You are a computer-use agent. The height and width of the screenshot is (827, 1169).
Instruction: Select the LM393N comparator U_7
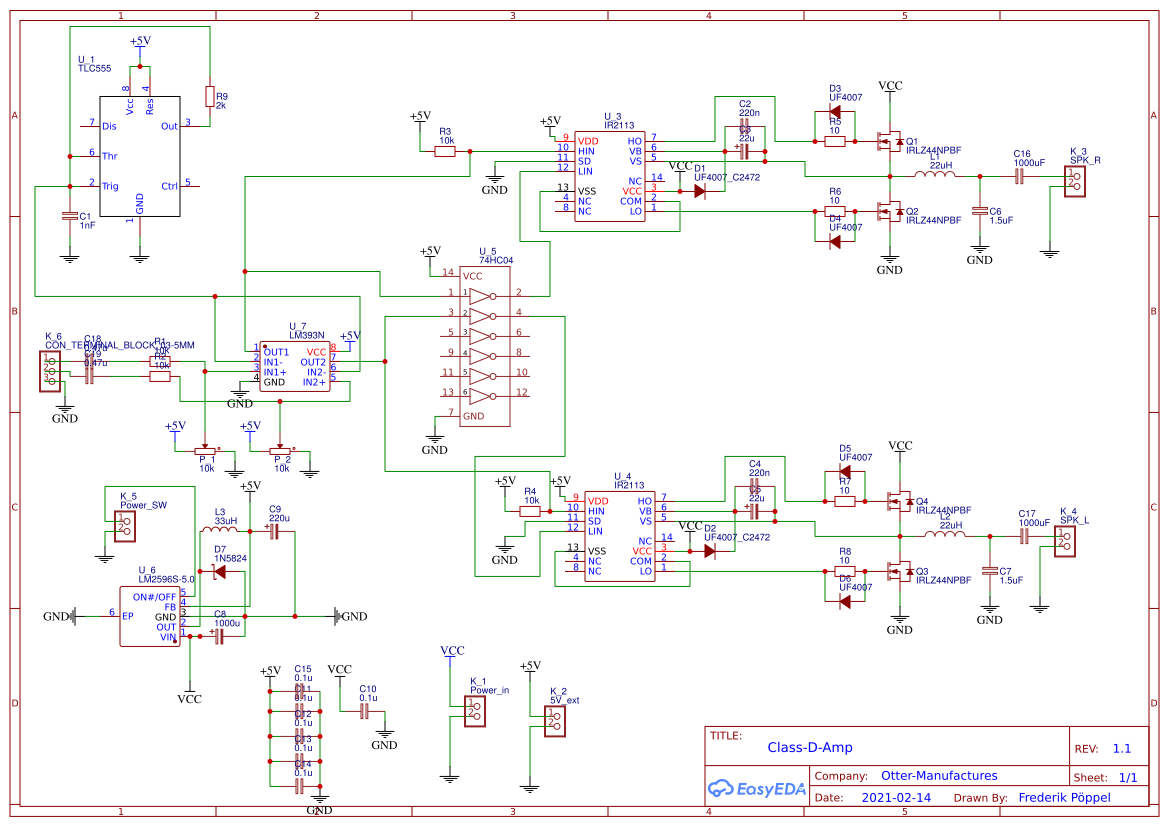click(295, 365)
